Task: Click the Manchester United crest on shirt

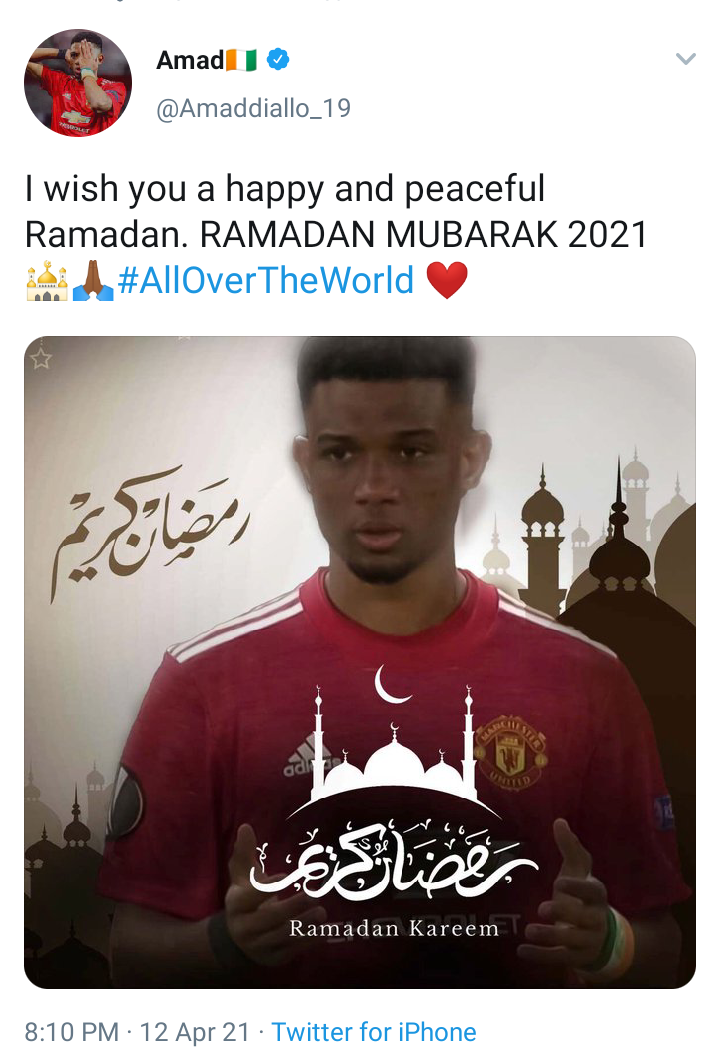Action: [x=511, y=753]
